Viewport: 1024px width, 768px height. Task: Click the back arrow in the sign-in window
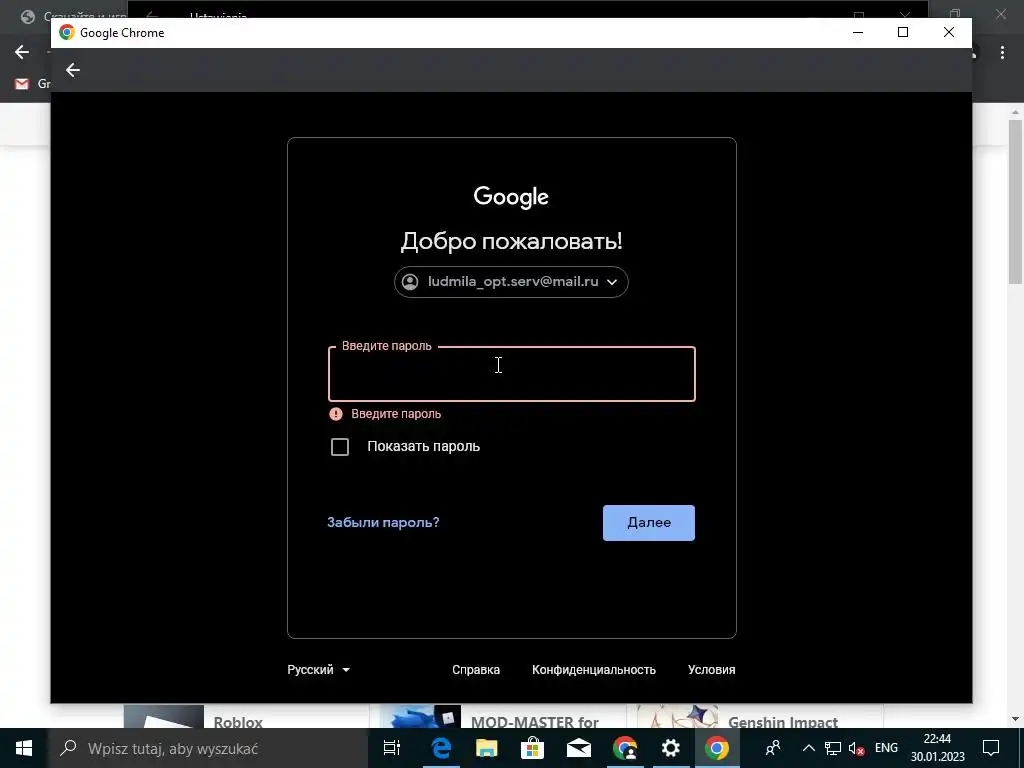tap(72, 70)
